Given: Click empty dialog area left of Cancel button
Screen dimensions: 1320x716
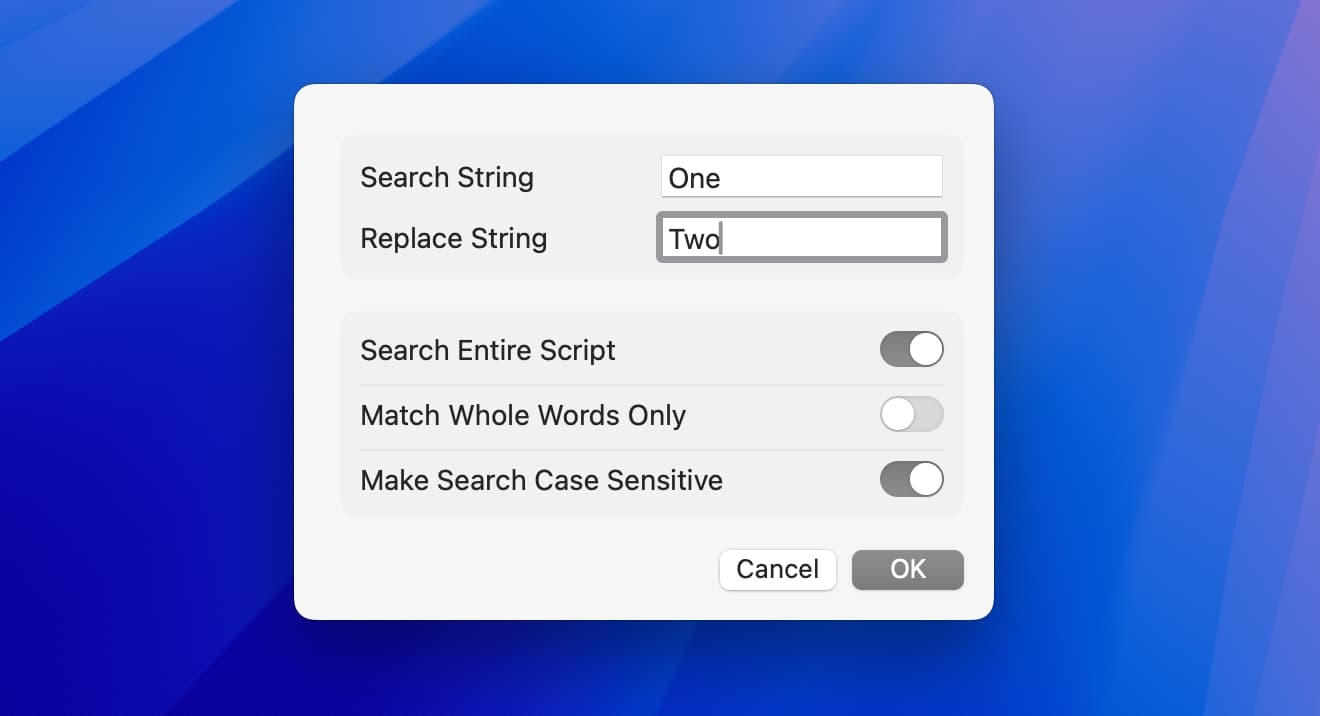Looking at the screenshot, I should click(x=500, y=570).
